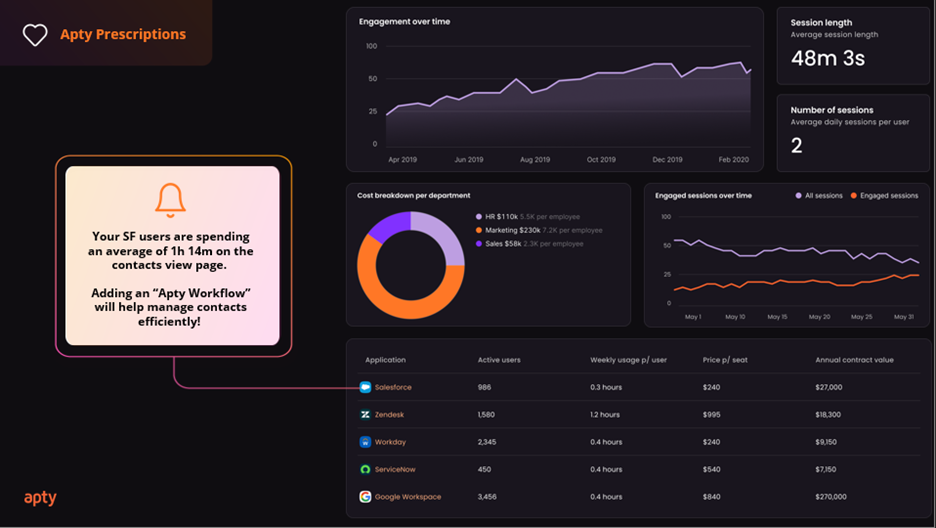
Task: Sort by the Application column header
Action: [385, 360]
